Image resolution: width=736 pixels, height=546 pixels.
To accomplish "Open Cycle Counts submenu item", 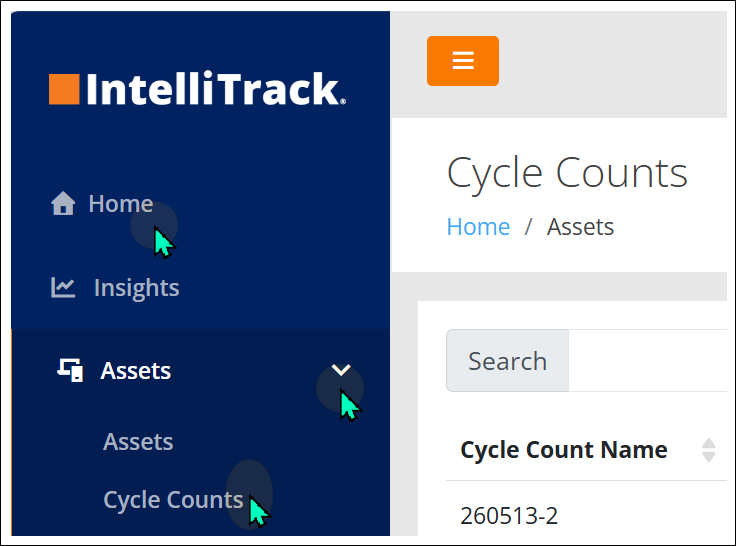I will pos(173,500).
